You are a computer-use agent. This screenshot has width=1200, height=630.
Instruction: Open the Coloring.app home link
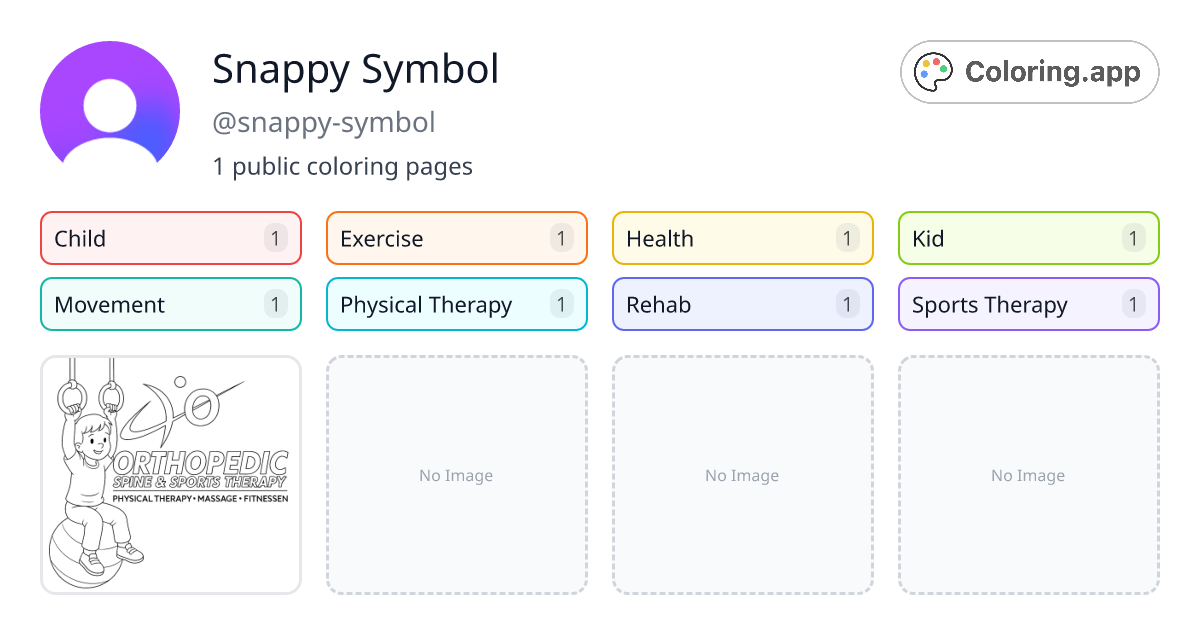pos(1029,71)
